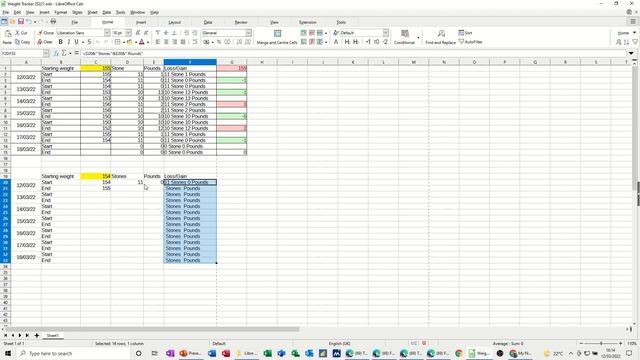Toggle centre horizontally alignment
The image size is (640, 360).
point(166,42)
